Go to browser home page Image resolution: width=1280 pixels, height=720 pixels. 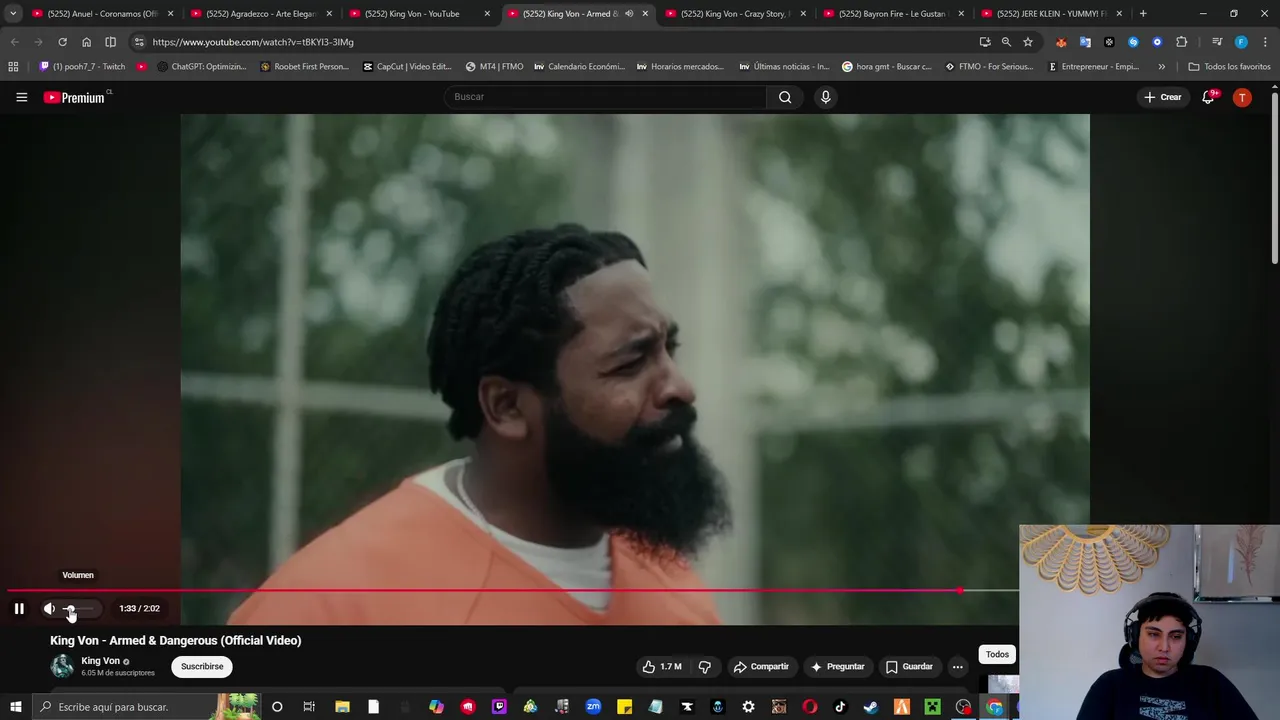point(86,42)
